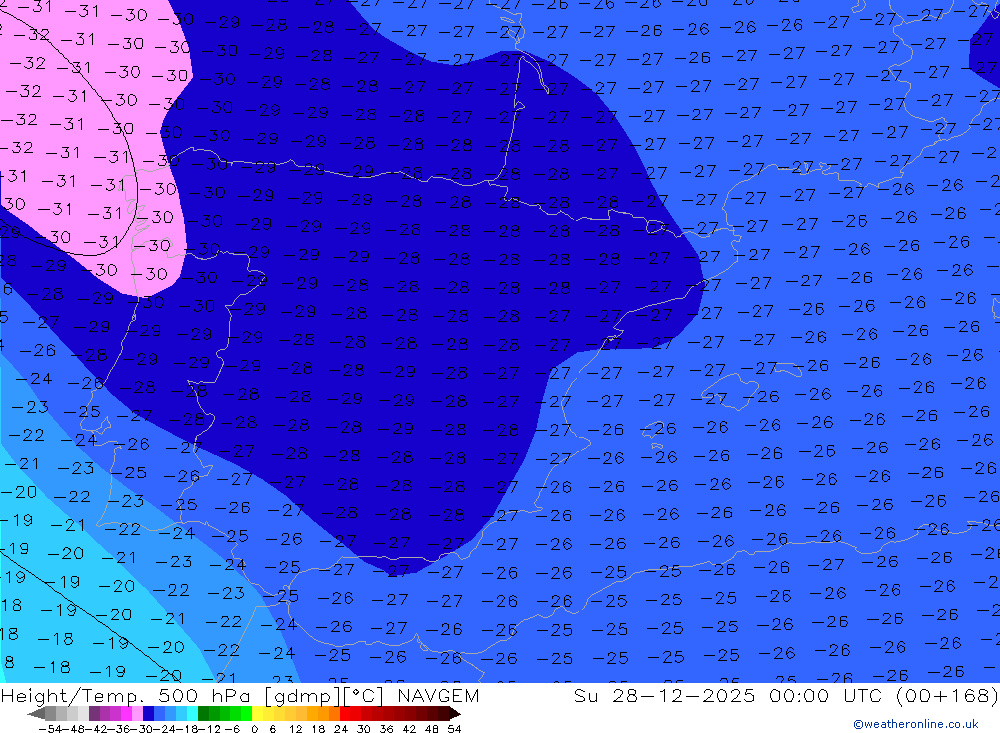The width and height of the screenshot is (1000, 733).
Task: Click the NAVGEM model name label
Action: [x=438, y=695]
